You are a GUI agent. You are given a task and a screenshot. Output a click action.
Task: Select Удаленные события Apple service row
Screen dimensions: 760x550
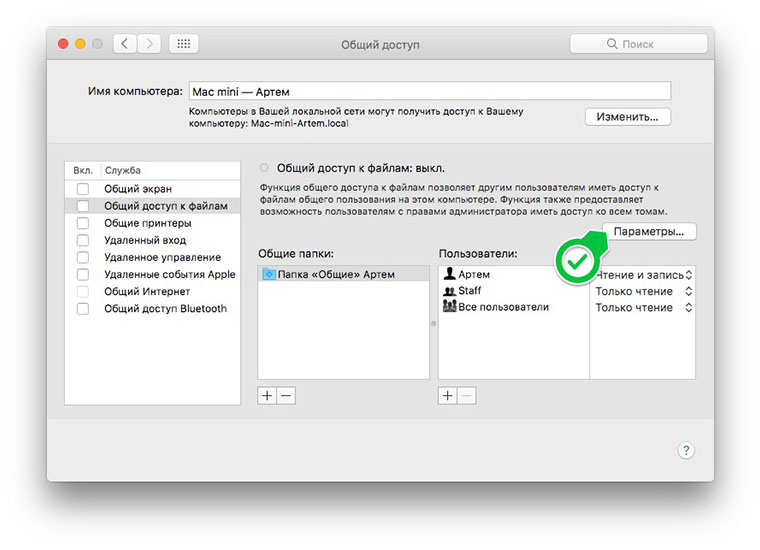point(153,274)
